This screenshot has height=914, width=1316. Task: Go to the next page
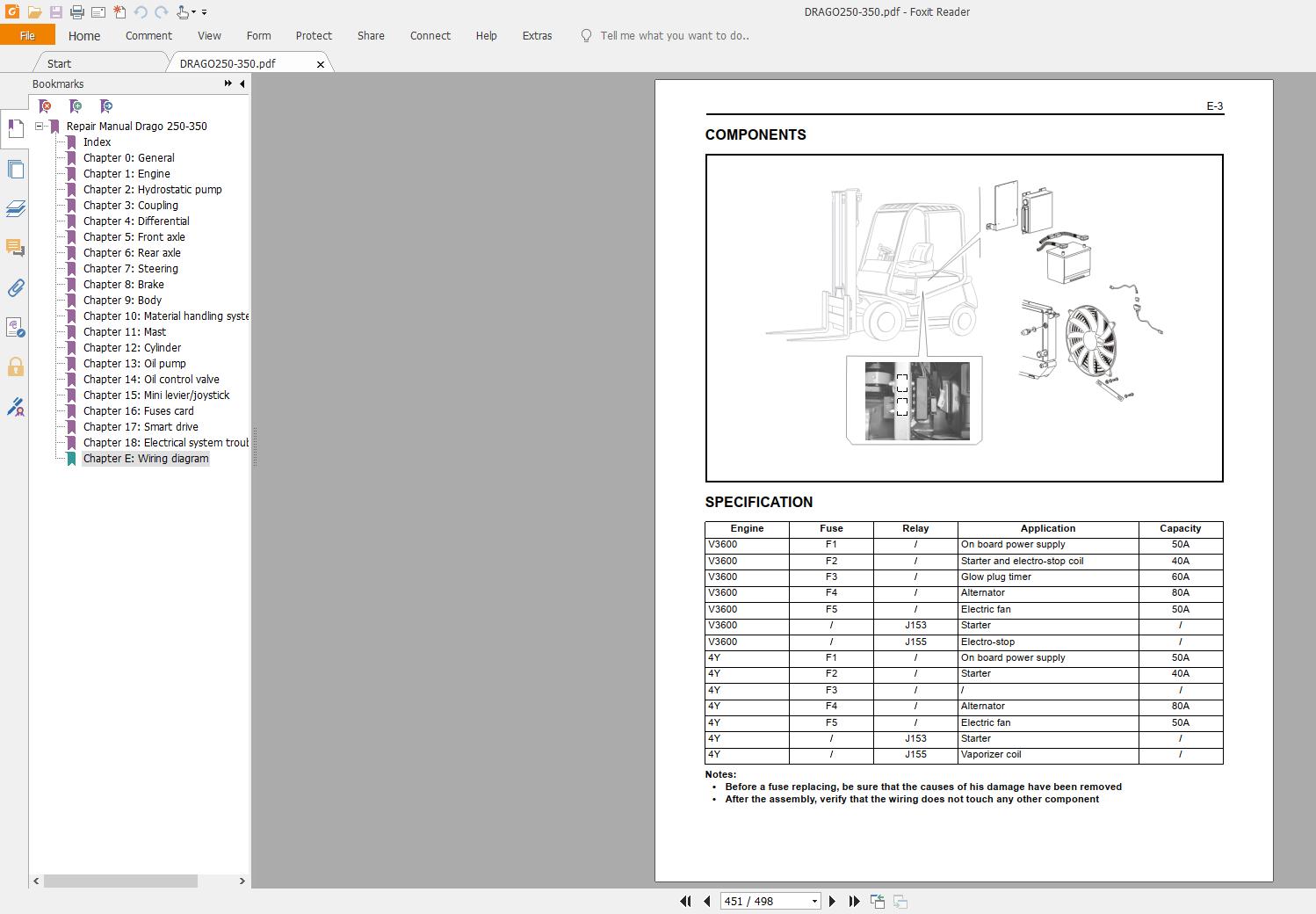point(833,901)
